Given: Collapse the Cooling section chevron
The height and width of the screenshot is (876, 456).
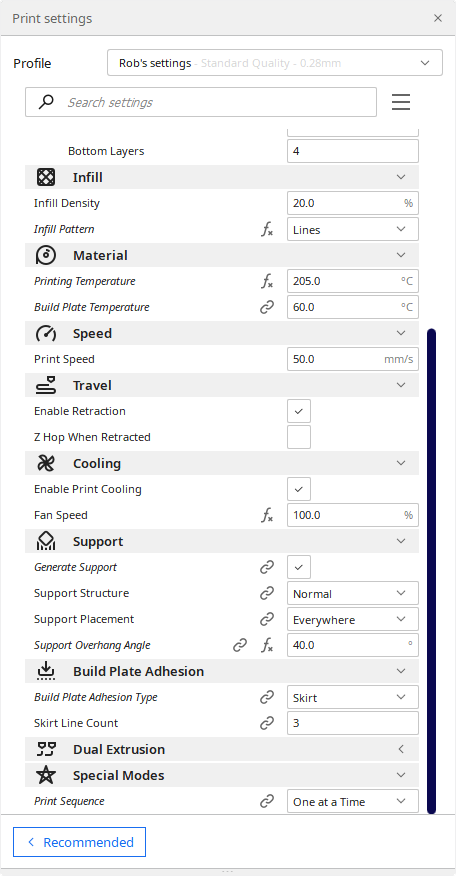Looking at the screenshot, I should 401,463.
